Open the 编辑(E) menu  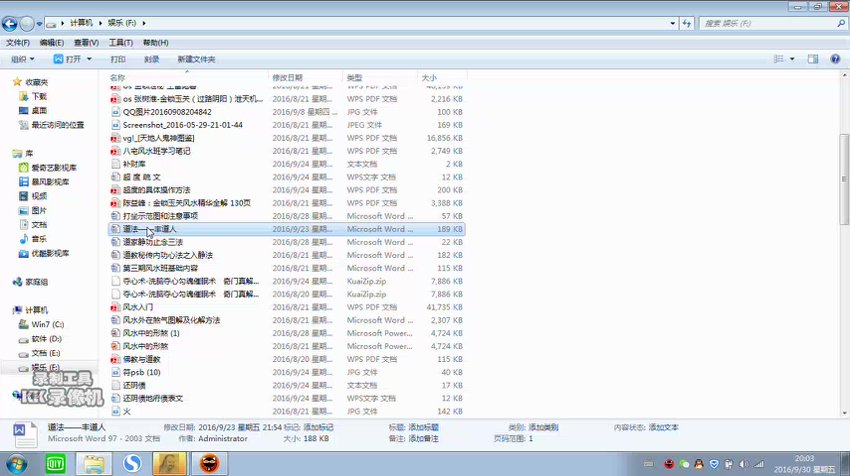point(51,42)
